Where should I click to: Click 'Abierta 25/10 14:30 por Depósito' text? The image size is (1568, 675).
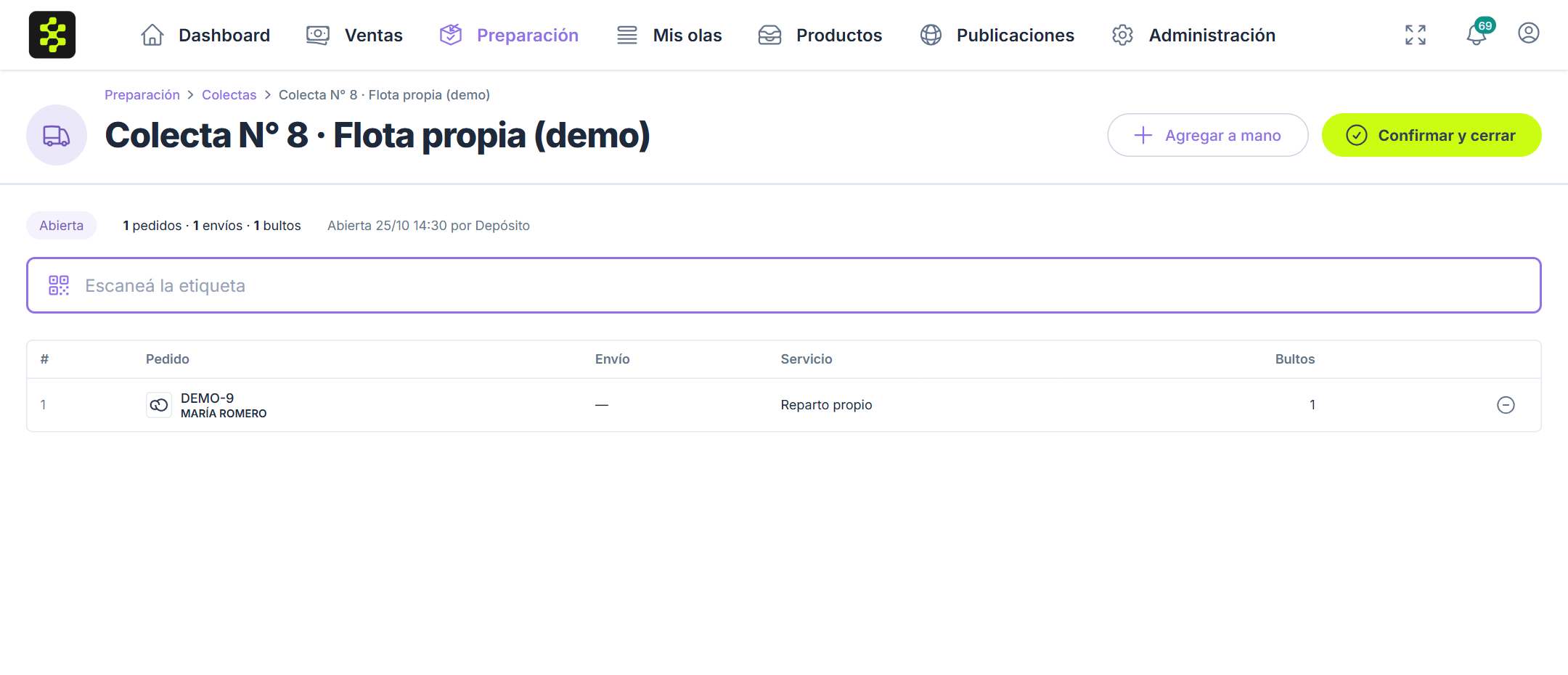(x=428, y=226)
